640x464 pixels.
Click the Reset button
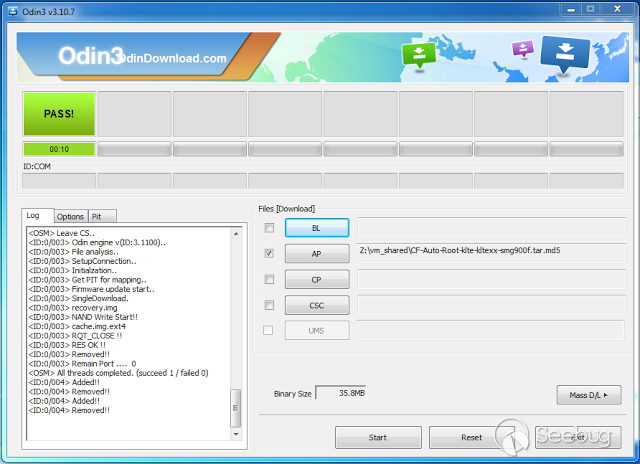(472, 437)
